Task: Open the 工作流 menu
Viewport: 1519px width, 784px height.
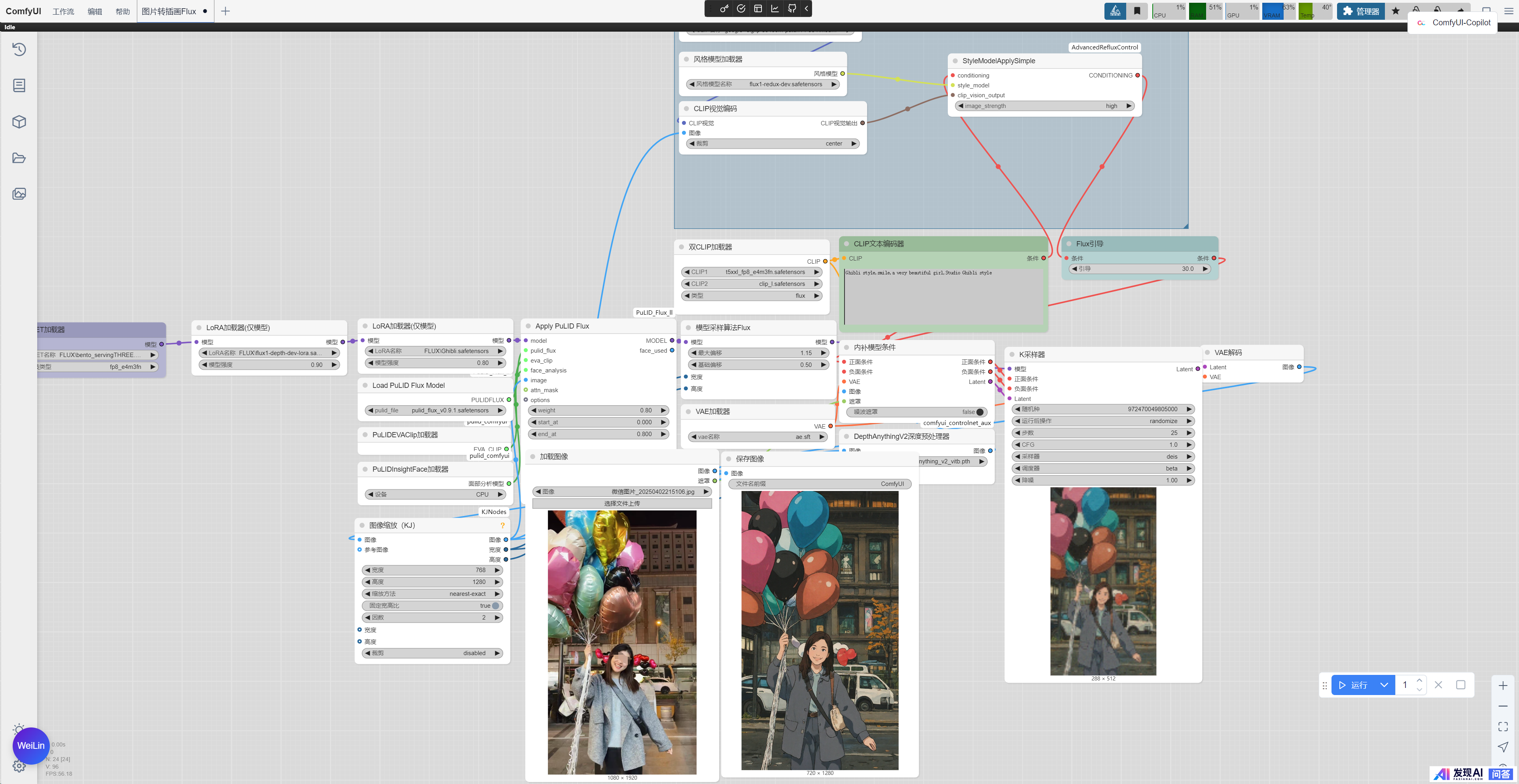Action: [63, 12]
